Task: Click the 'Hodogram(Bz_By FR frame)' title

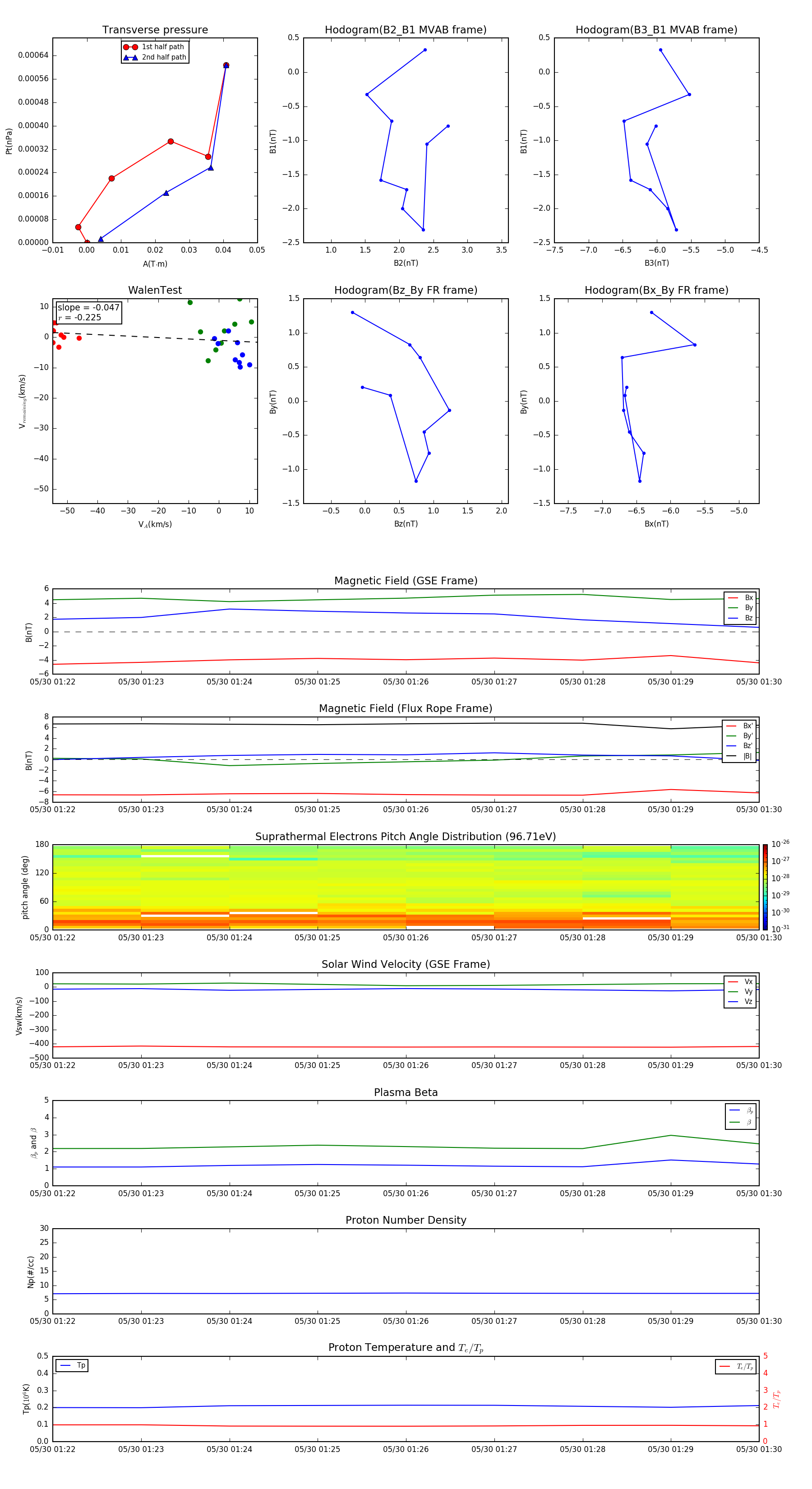Action: (406, 290)
